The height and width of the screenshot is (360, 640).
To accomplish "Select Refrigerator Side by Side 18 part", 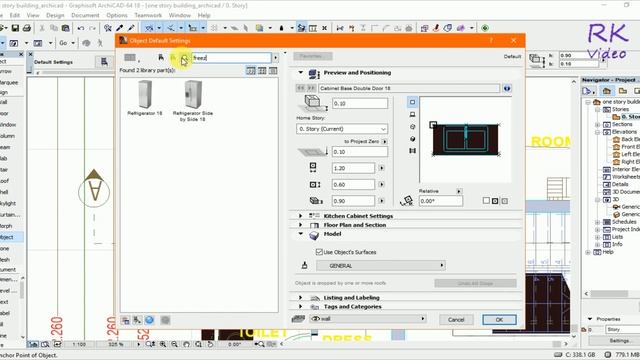I will point(193,101).
